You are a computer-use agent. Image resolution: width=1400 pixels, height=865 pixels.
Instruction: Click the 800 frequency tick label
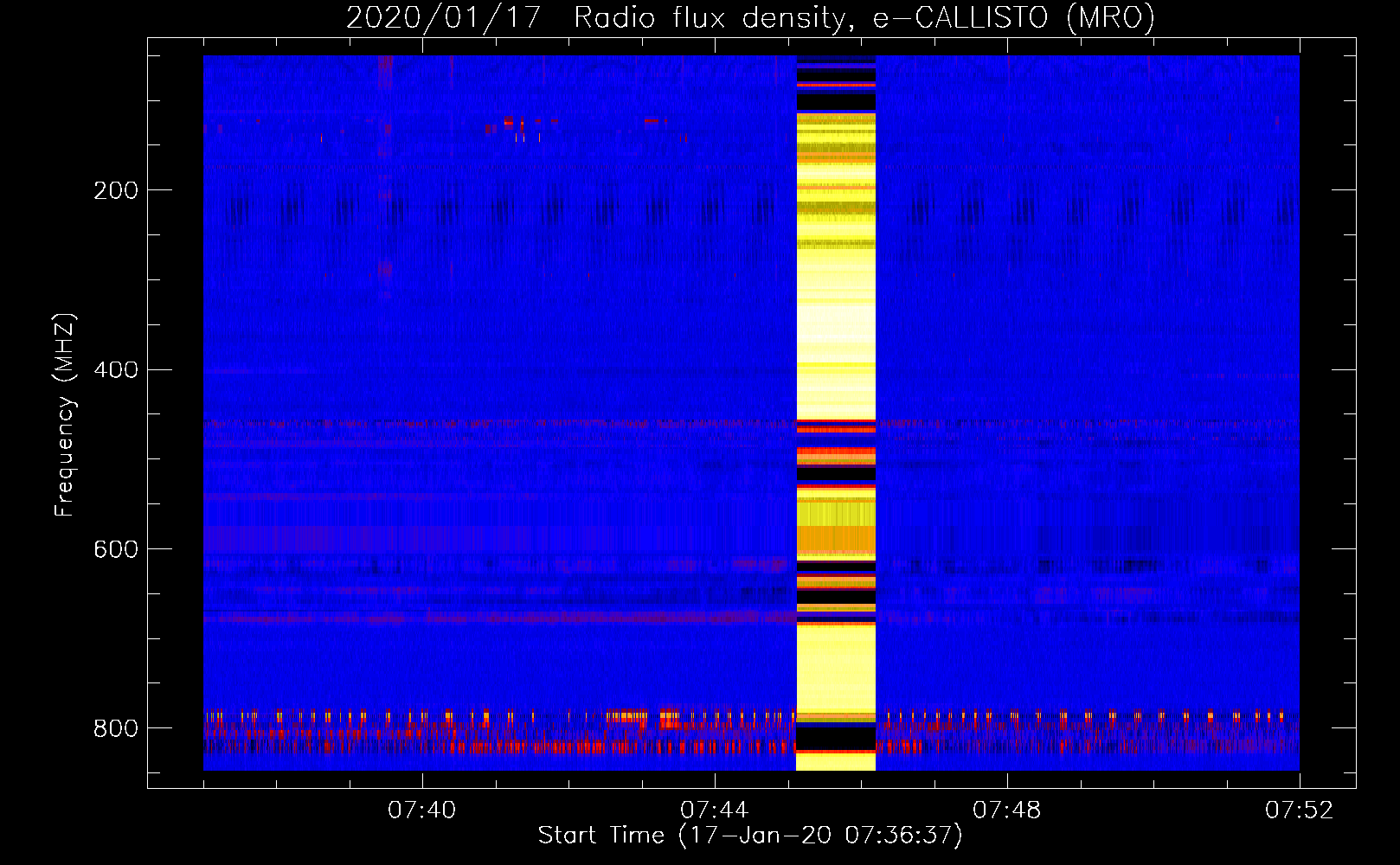[116, 728]
